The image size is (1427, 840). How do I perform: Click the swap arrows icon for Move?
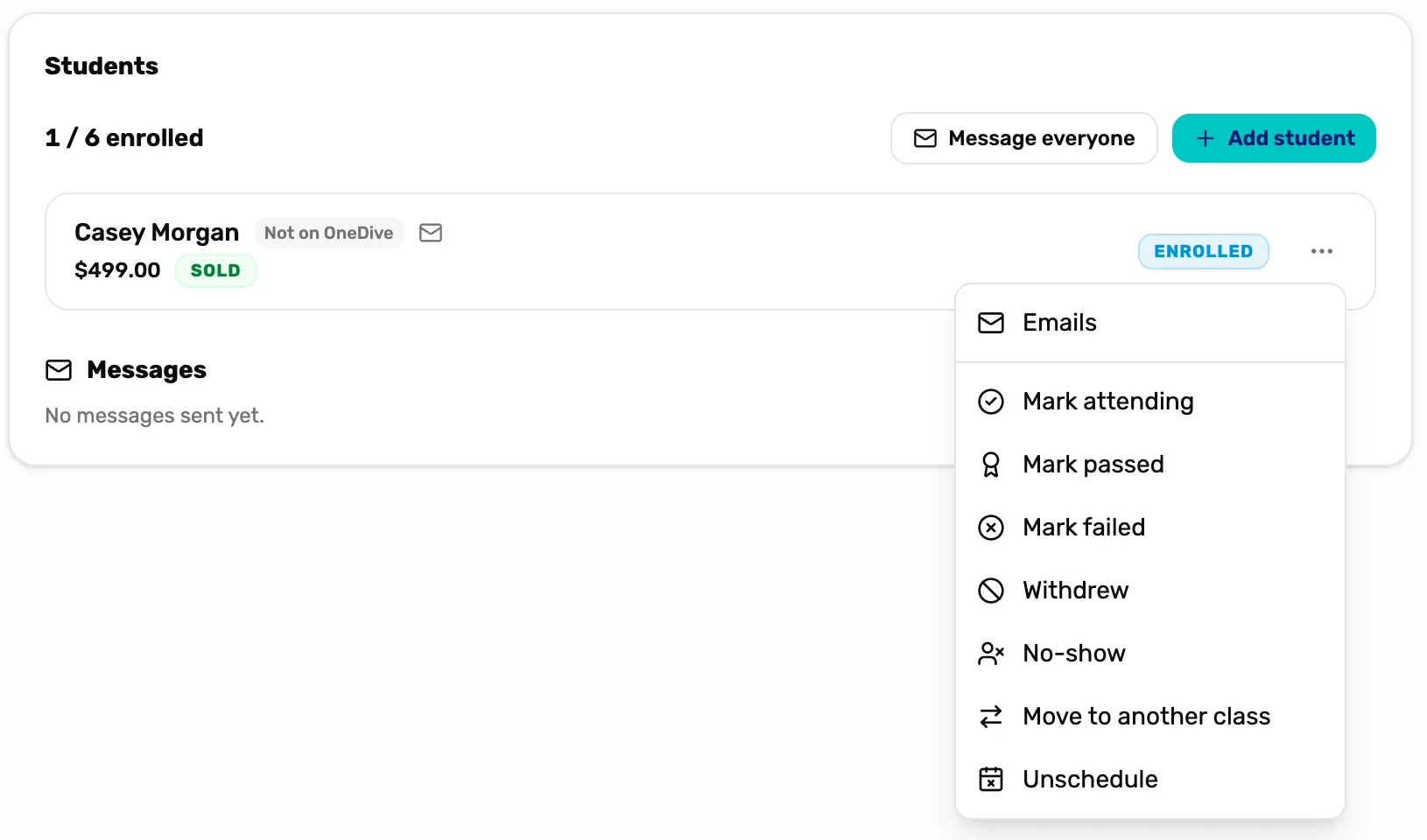pyautogui.click(x=990, y=717)
